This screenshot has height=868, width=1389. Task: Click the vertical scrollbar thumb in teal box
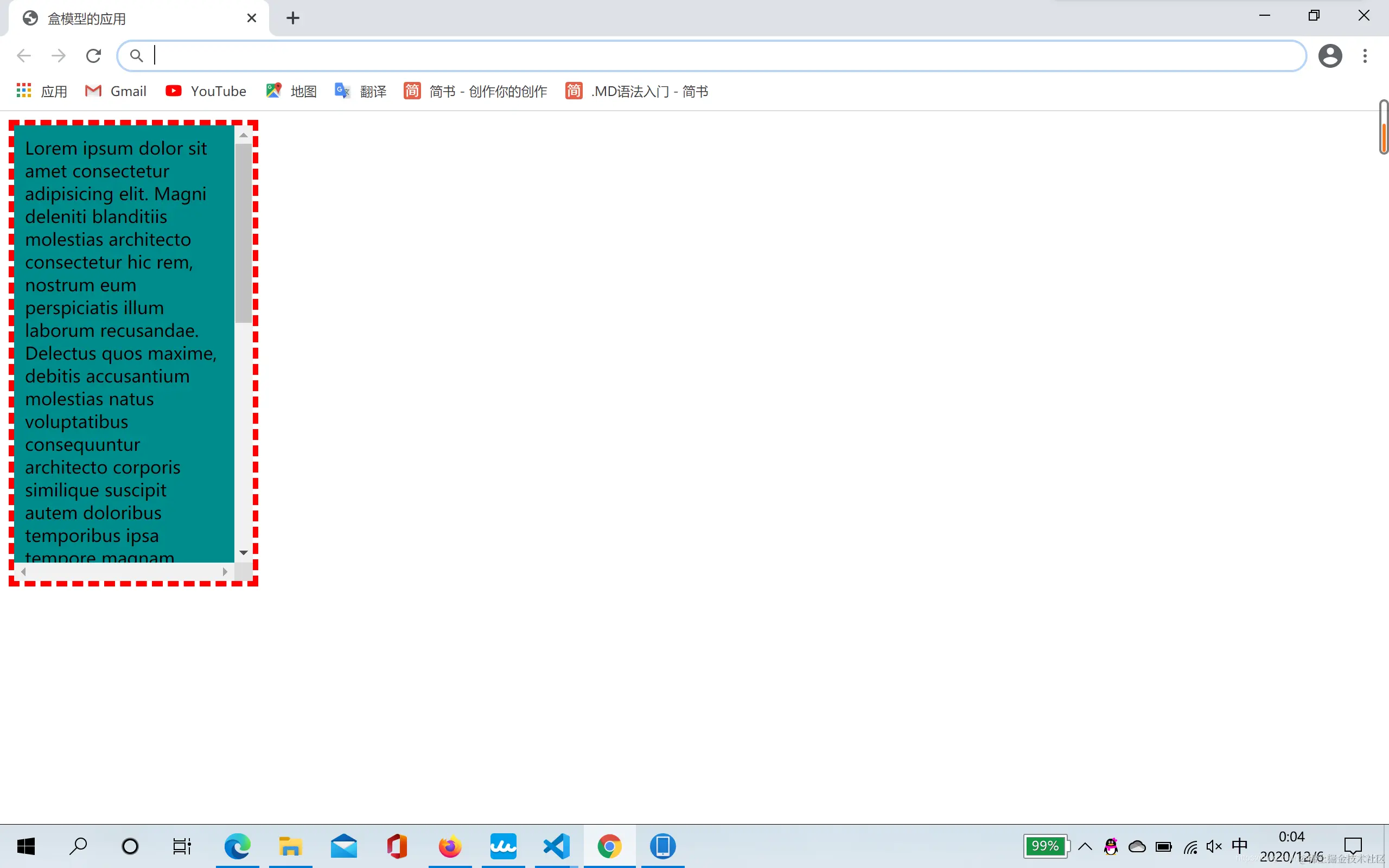244,233
